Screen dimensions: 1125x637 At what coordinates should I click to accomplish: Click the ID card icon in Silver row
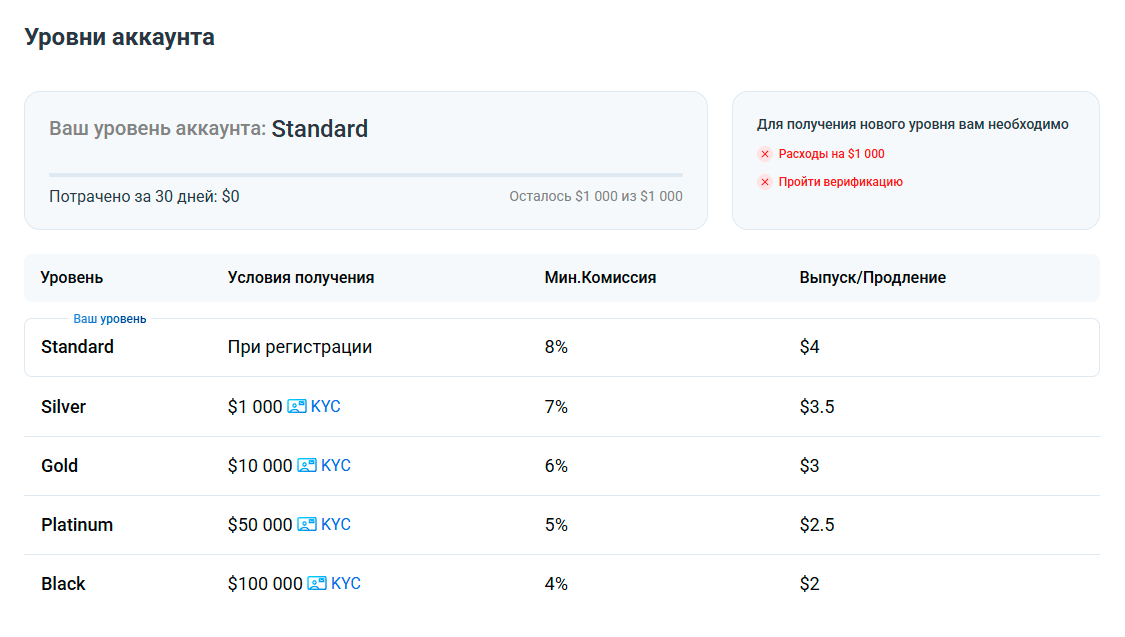tap(297, 407)
